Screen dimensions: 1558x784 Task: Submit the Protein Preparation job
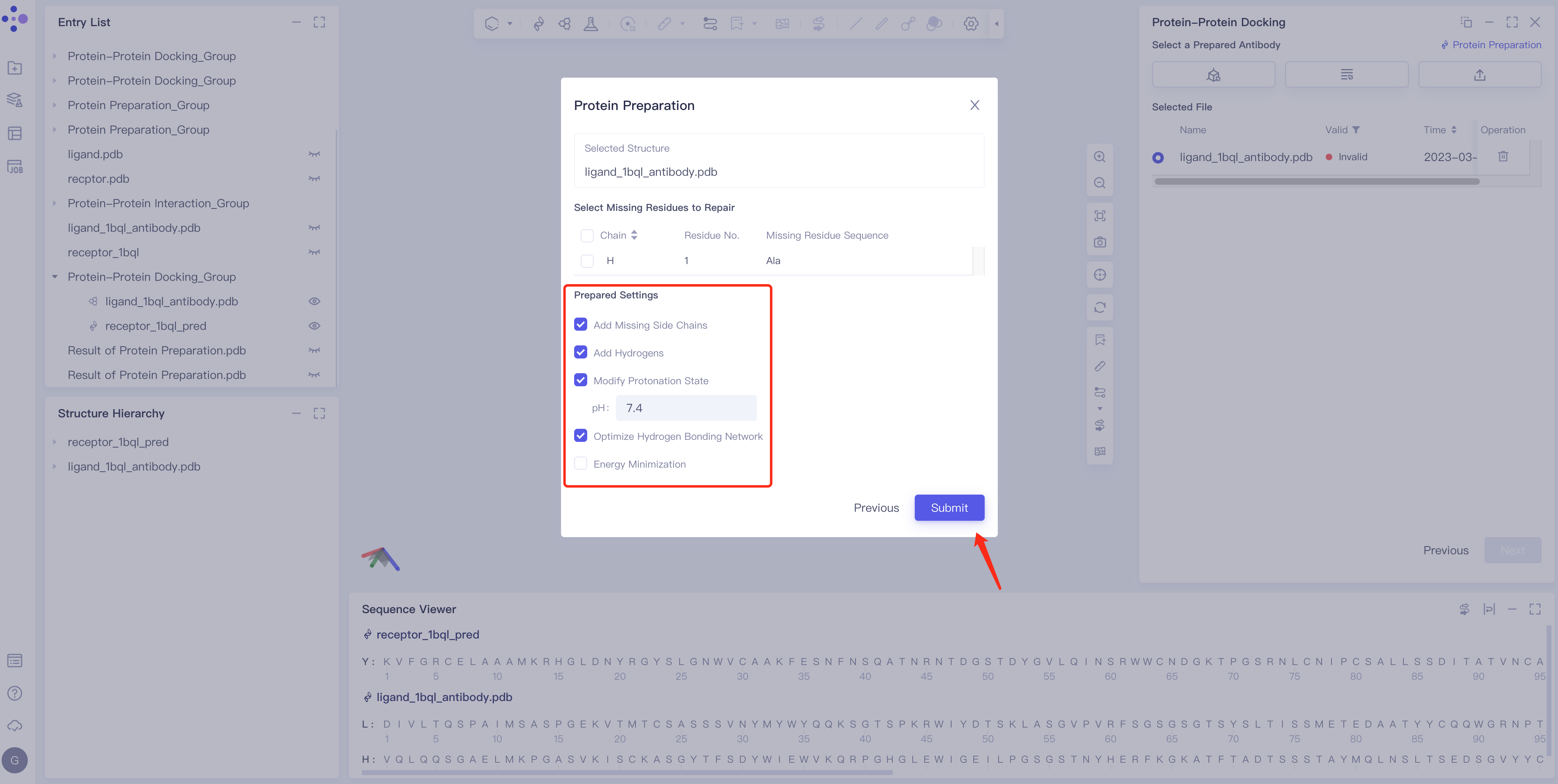[949, 508]
